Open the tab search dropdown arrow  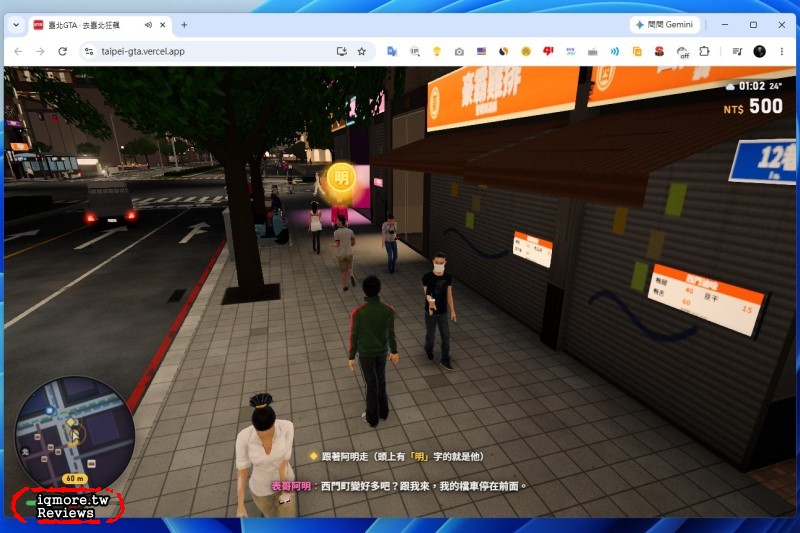(16, 24)
